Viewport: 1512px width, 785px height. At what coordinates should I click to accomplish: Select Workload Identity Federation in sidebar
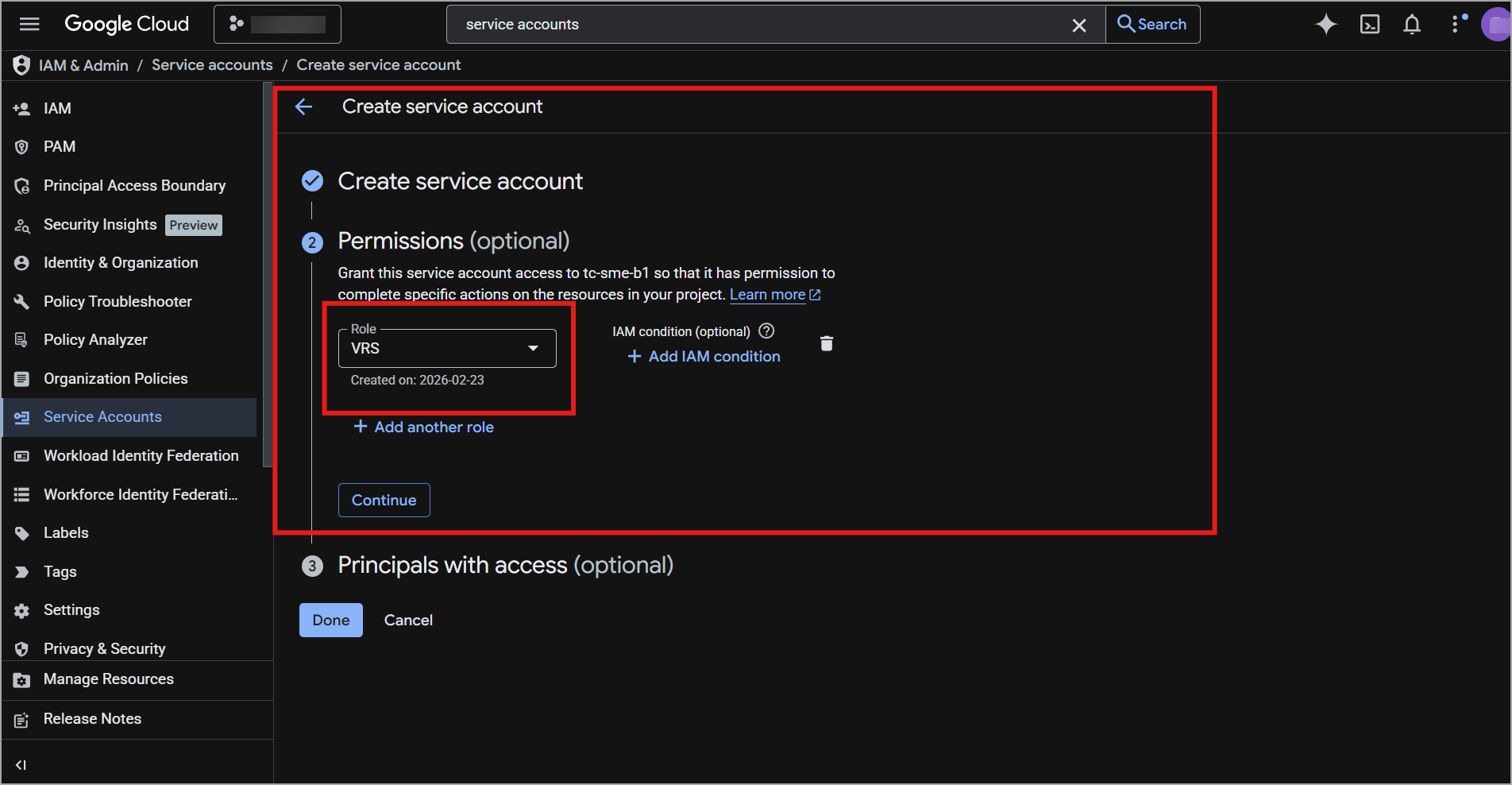coord(141,455)
